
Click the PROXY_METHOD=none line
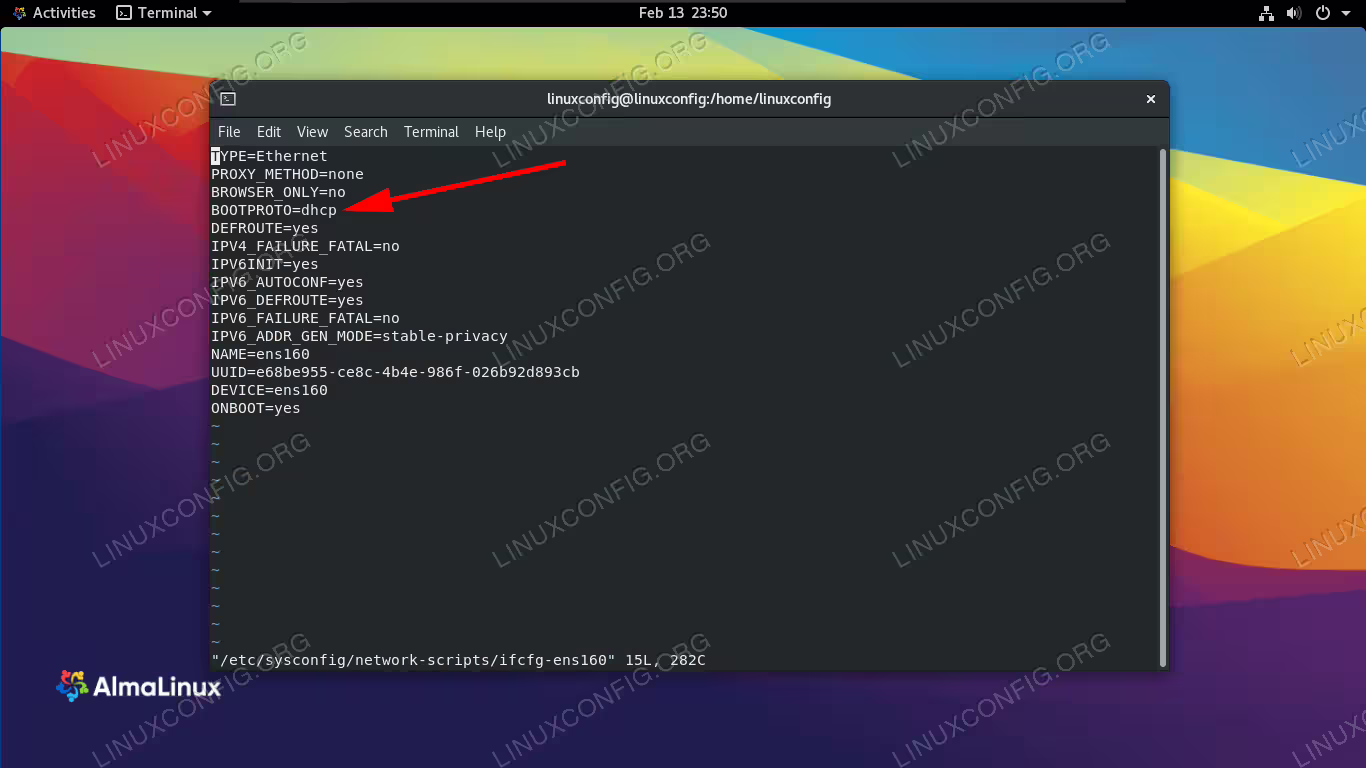coord(287,174)
